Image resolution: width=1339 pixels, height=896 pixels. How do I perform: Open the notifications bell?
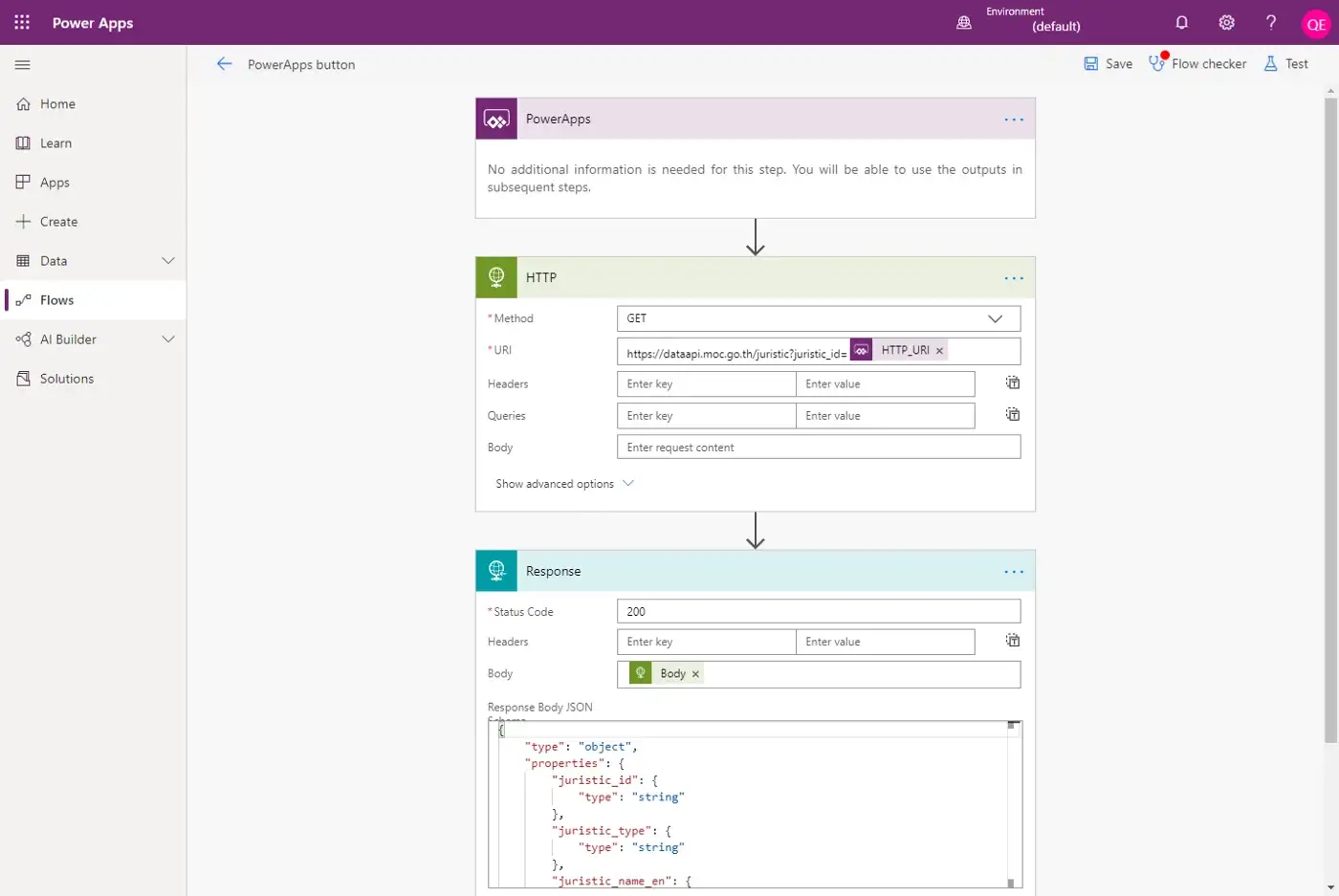(x=1182, y=22)
